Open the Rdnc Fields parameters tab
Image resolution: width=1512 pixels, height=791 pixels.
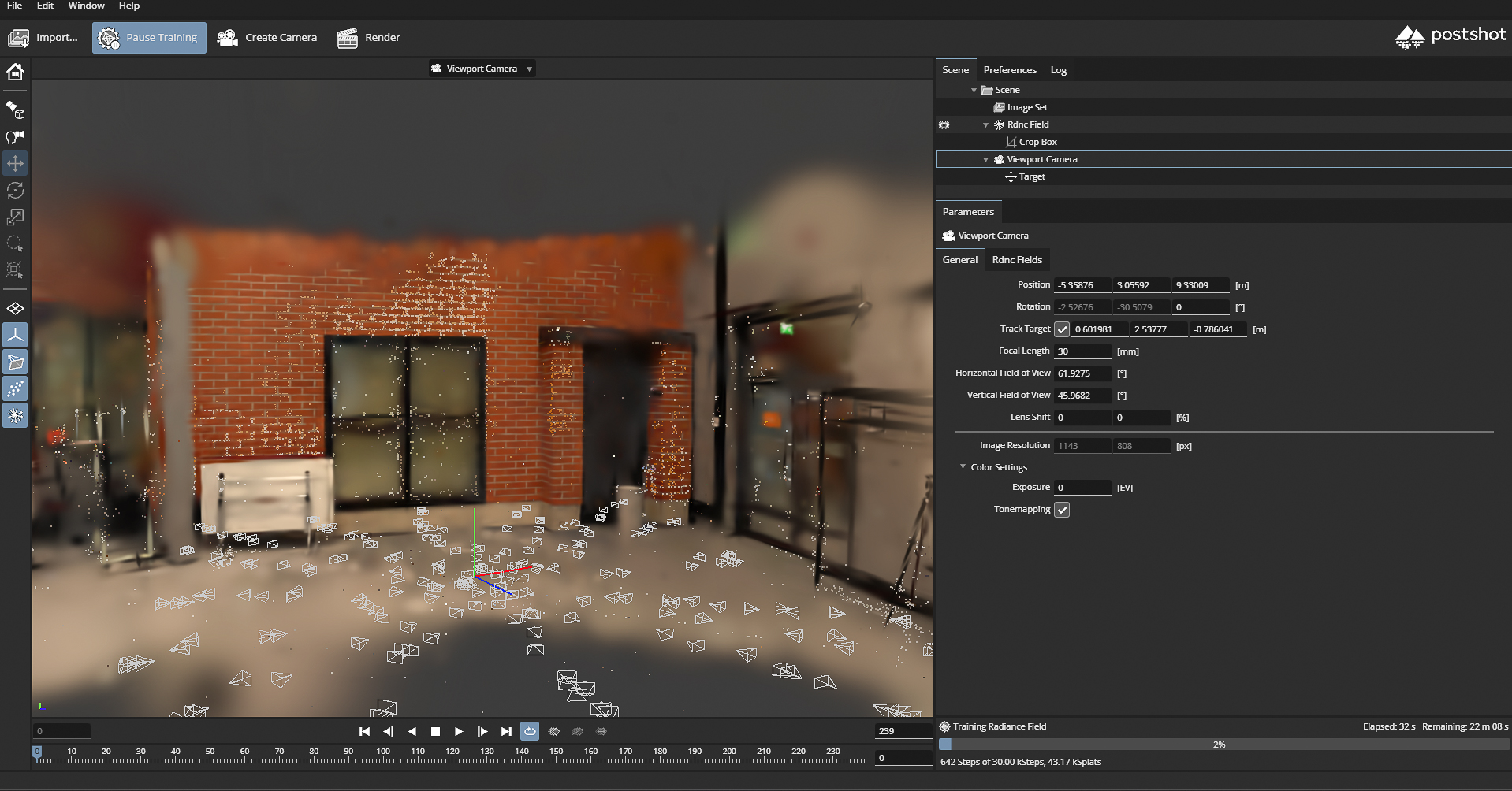(x=1016, y=260)
